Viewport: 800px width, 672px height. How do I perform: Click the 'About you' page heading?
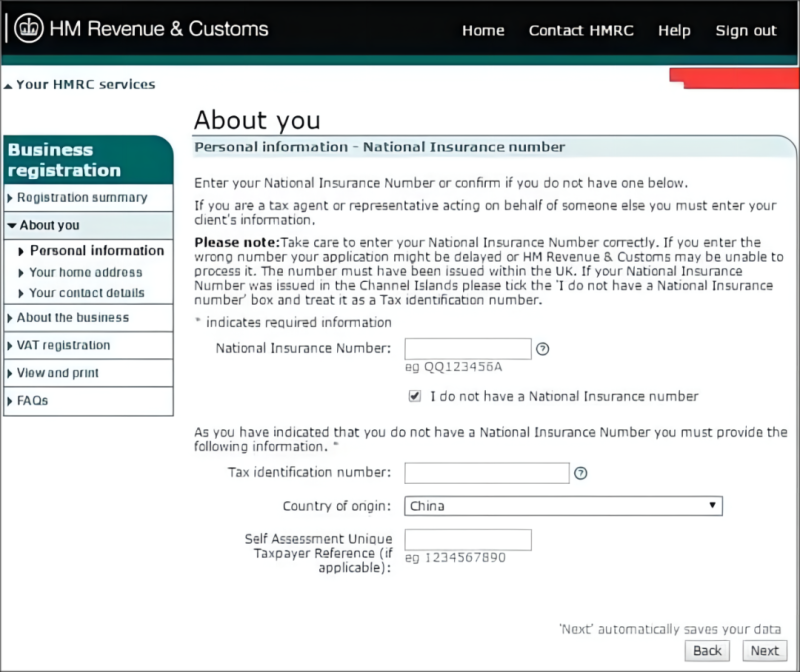[257, 120]
